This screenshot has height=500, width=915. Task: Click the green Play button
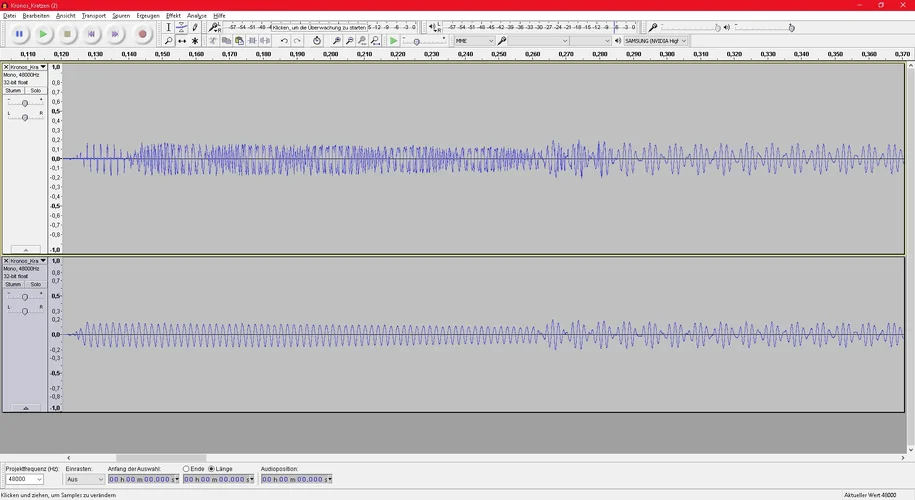(x=43, y=34)
